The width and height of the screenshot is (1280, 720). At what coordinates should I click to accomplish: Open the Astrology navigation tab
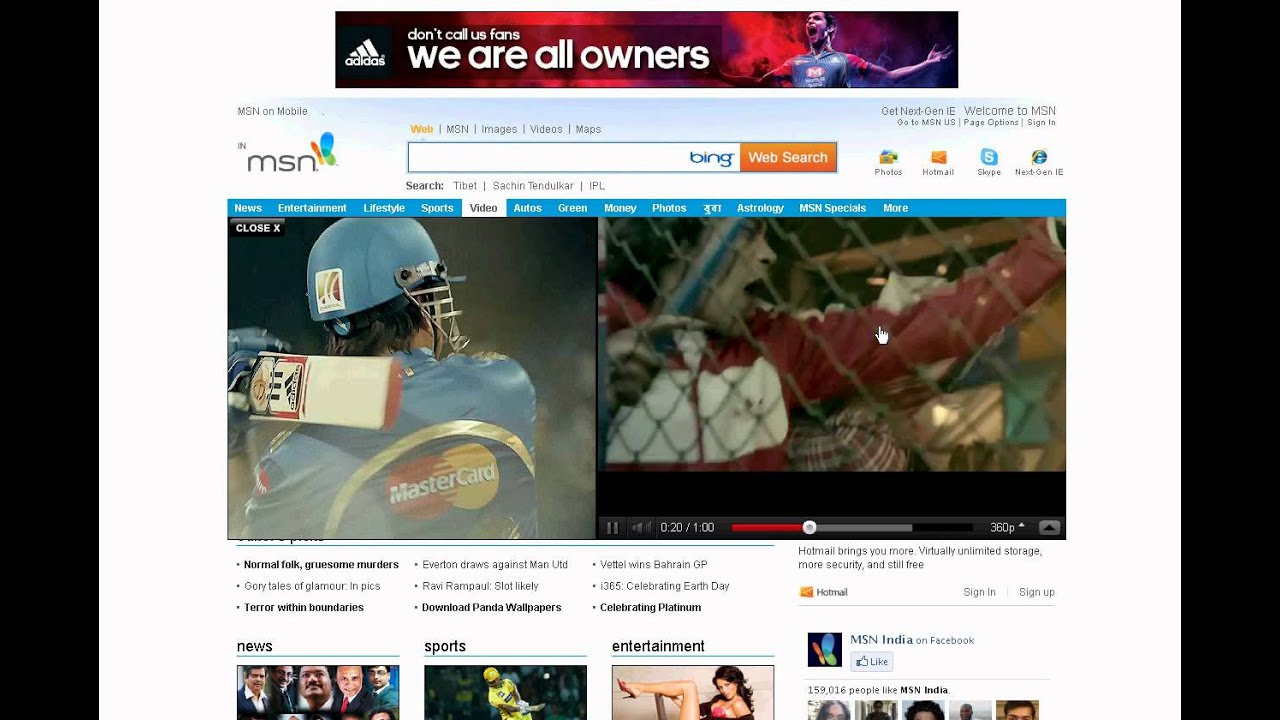[x=760, y=208]
